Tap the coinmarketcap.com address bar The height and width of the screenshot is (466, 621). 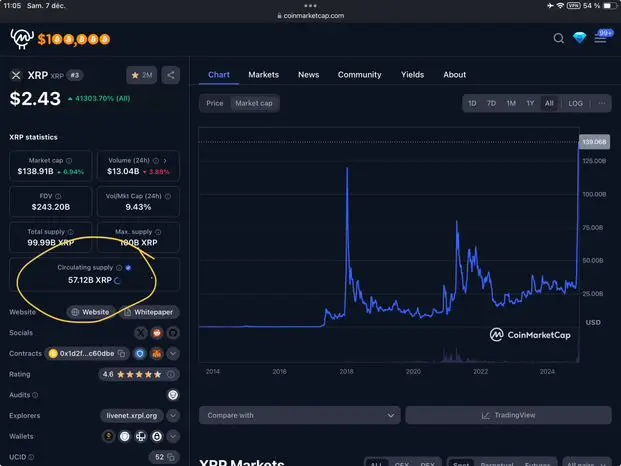coord(310,16)
